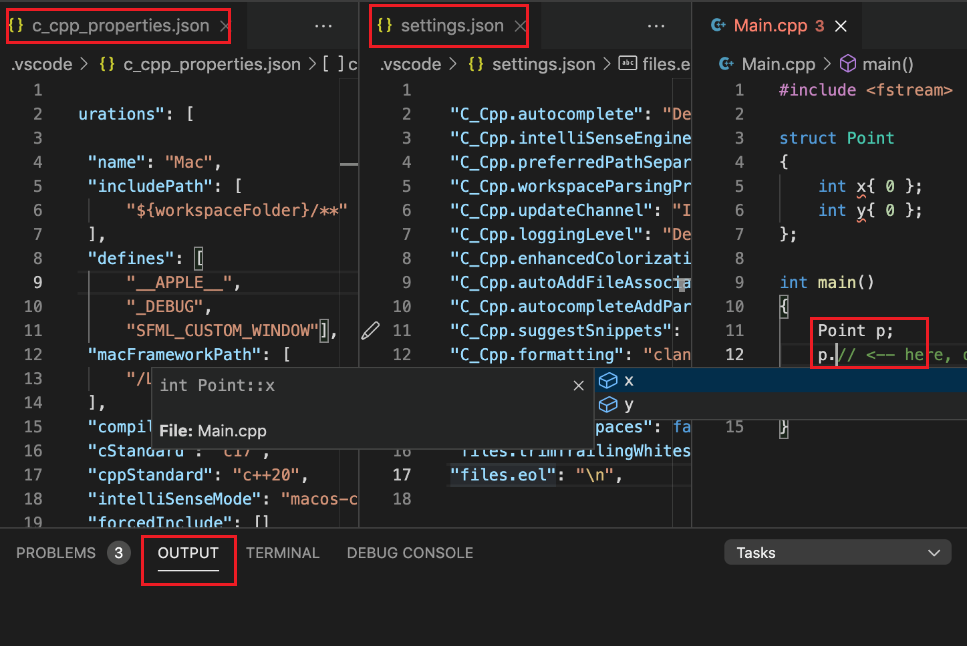Close the Main.cpp tab
The image size is (967, 646).
point(841,27)
